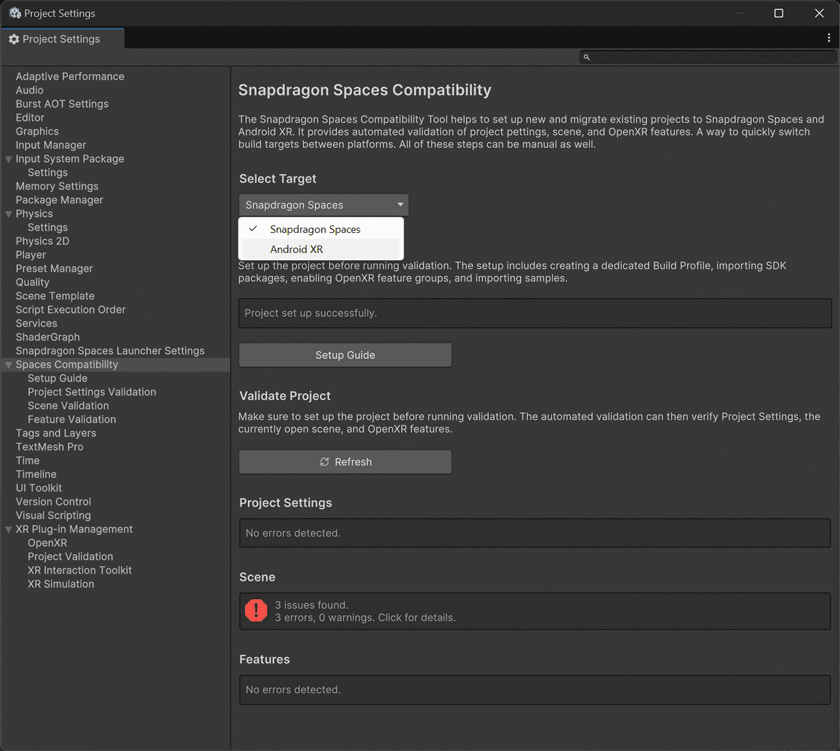This screenshot has height=751, width=840.
Task: Open UI Toolkit settings
Action: pyautogui.click(x=39, y=488)
